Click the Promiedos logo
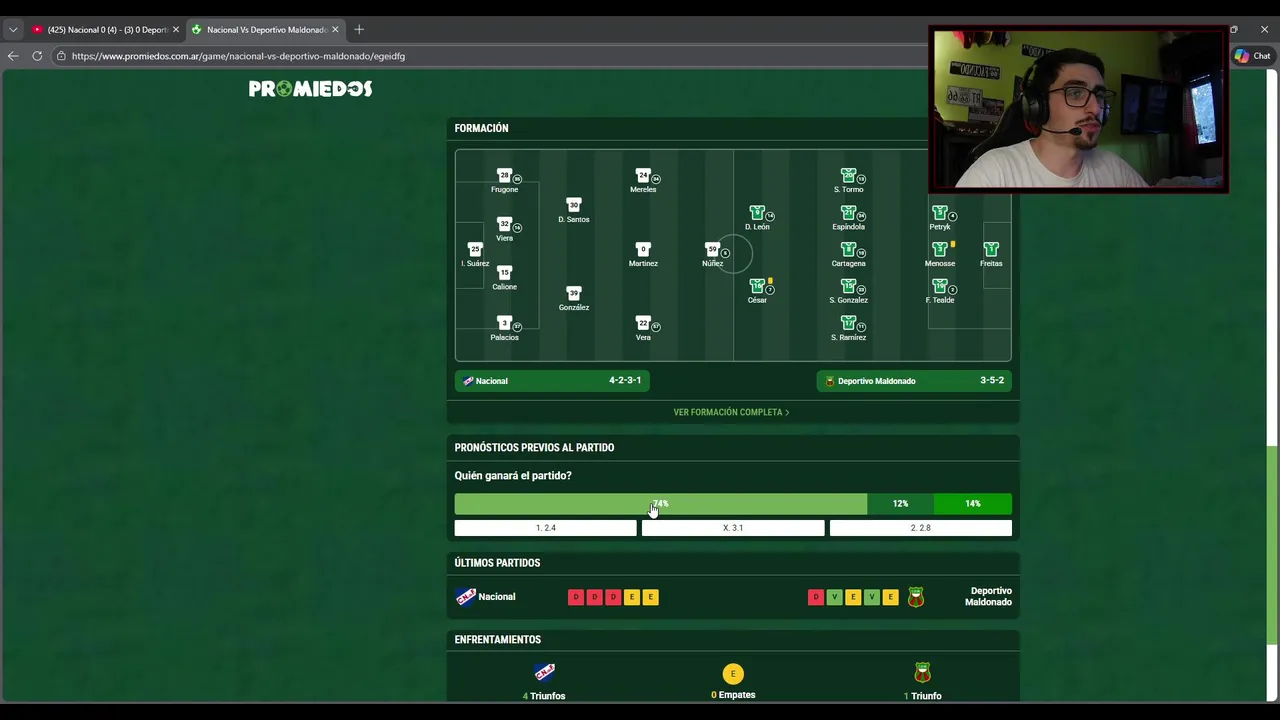Screen dimensions: 1280x720 310,89
